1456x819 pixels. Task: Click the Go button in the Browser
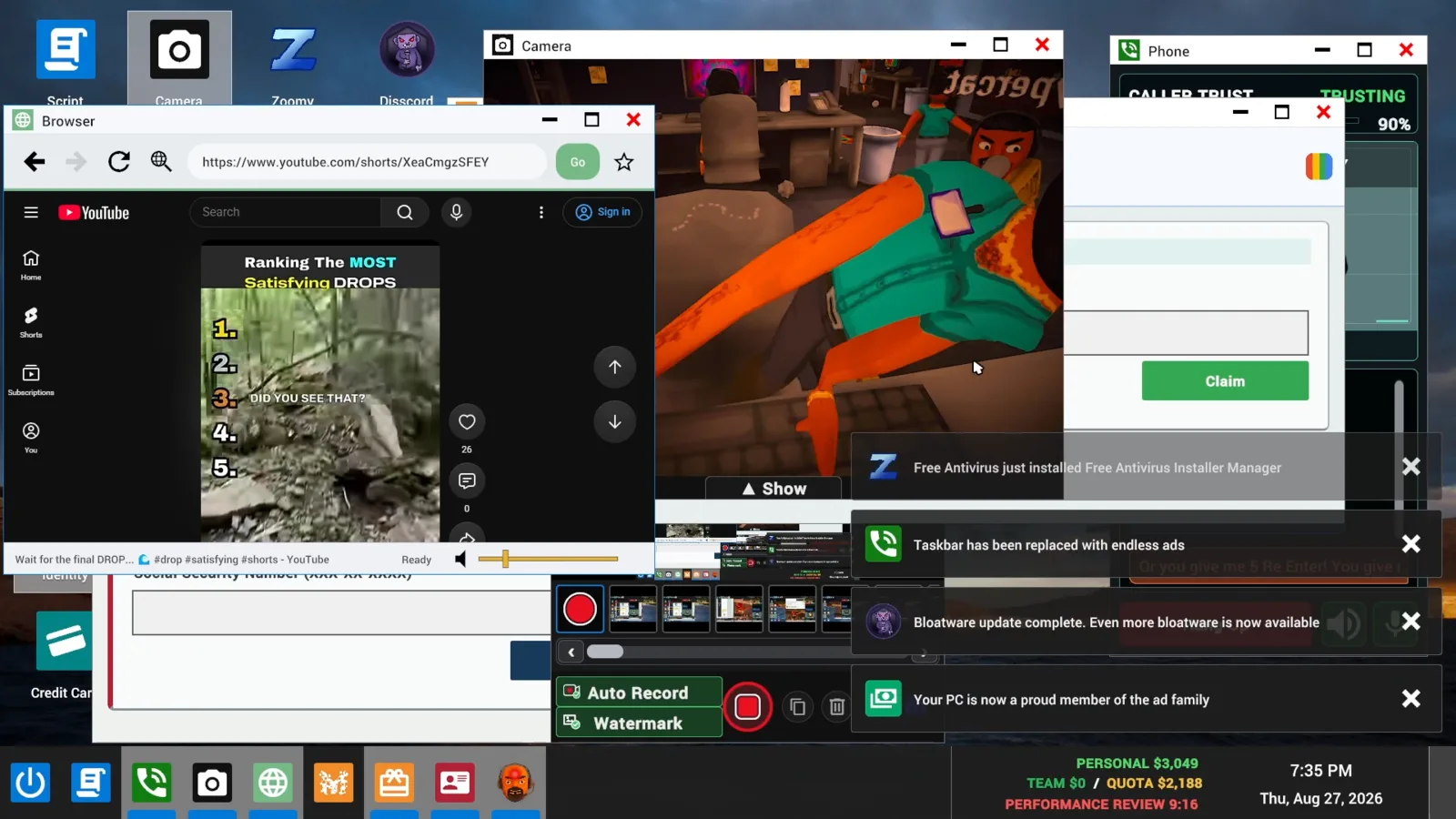pyautogui.click(x=578, y=162)
